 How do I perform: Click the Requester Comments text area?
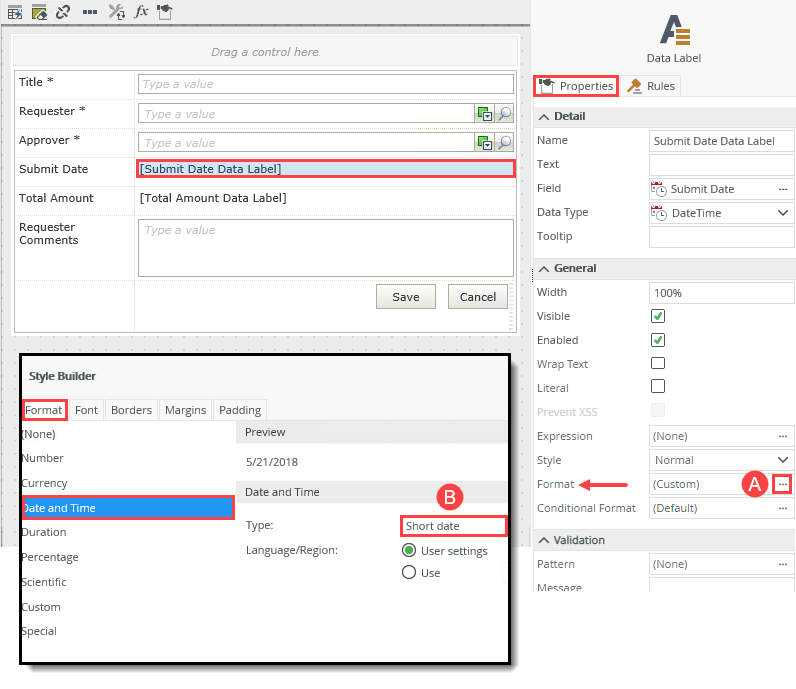click(326, 248)
